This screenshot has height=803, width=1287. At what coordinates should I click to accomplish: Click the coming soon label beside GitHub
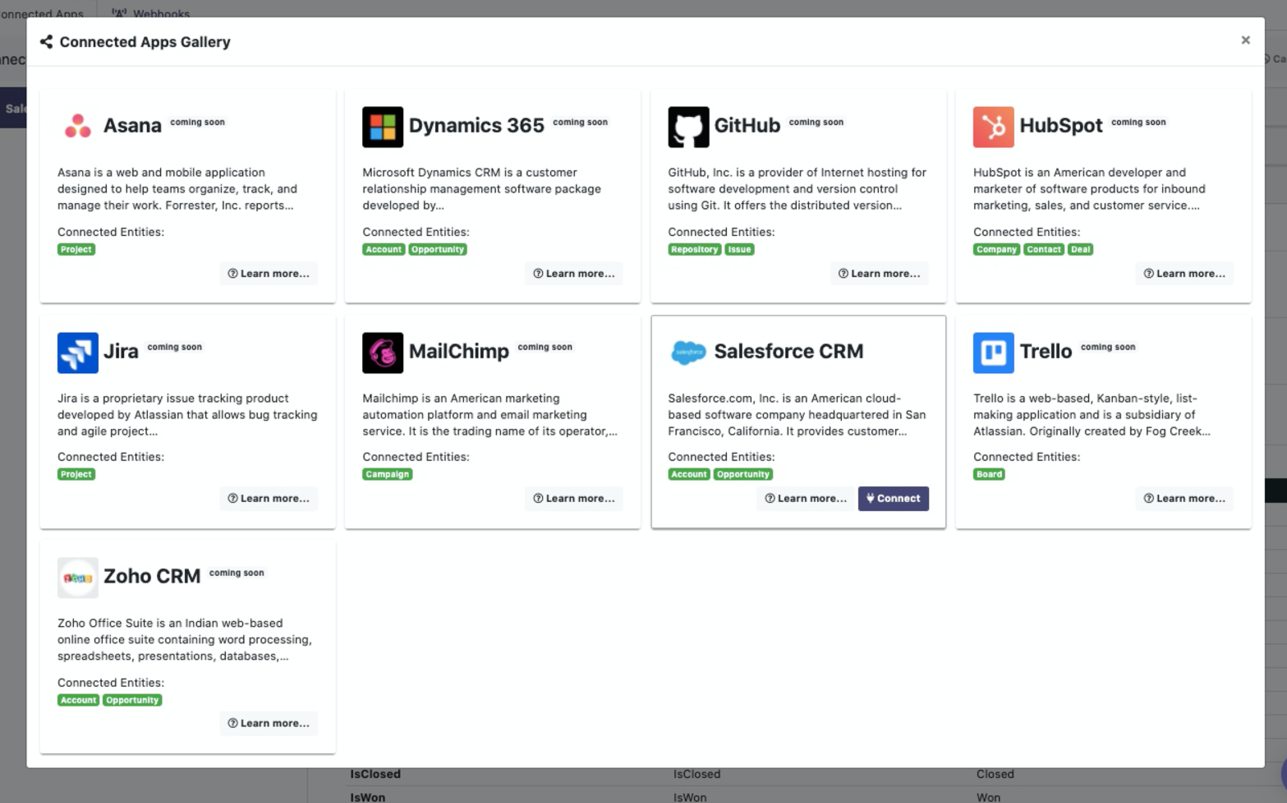[816, 122]
